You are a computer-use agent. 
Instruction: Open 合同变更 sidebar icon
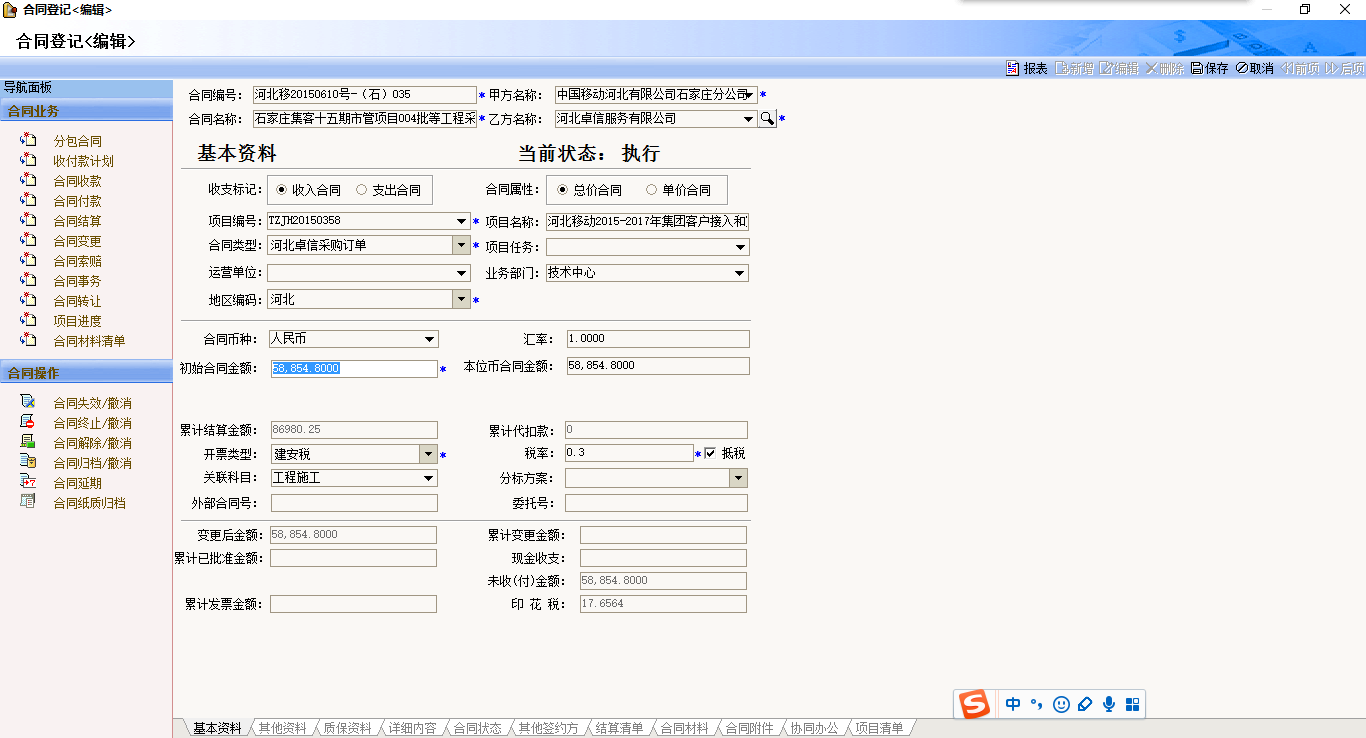(x=28, y=241)
